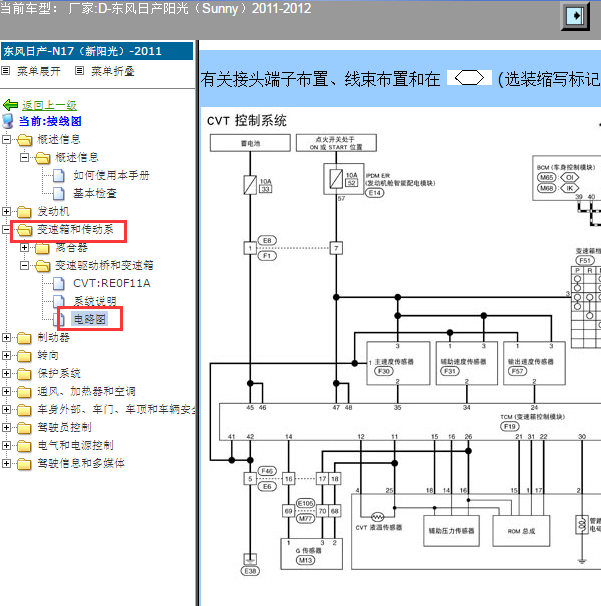Click the 菜单折叠 list icon
Screen dimensions: 601x606
click(79, 71)
